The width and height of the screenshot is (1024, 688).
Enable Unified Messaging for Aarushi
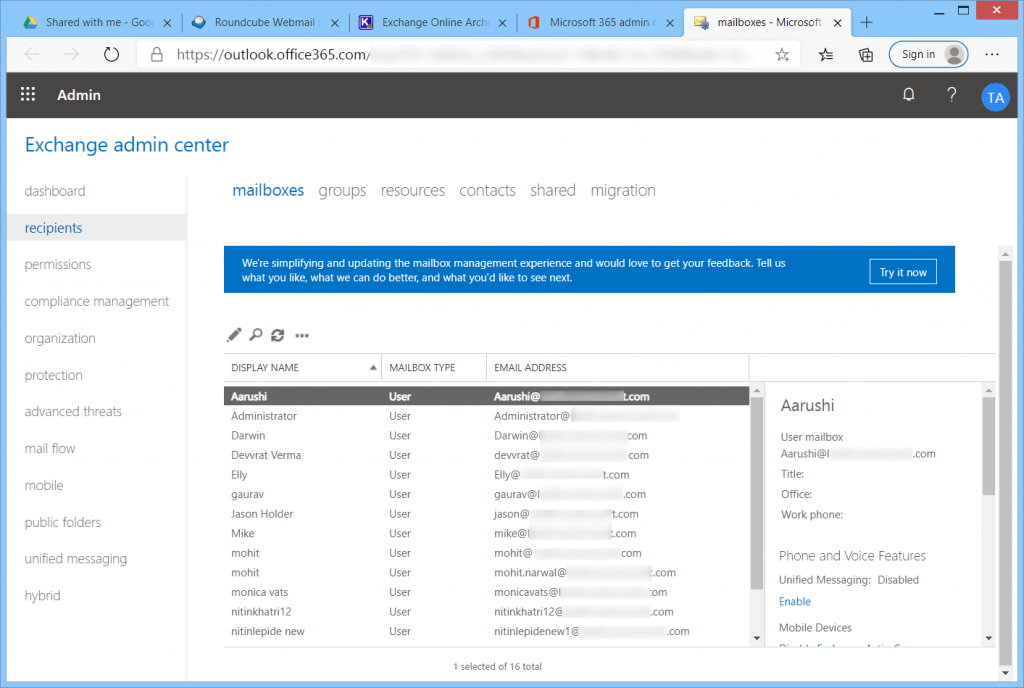coord(794,601)
